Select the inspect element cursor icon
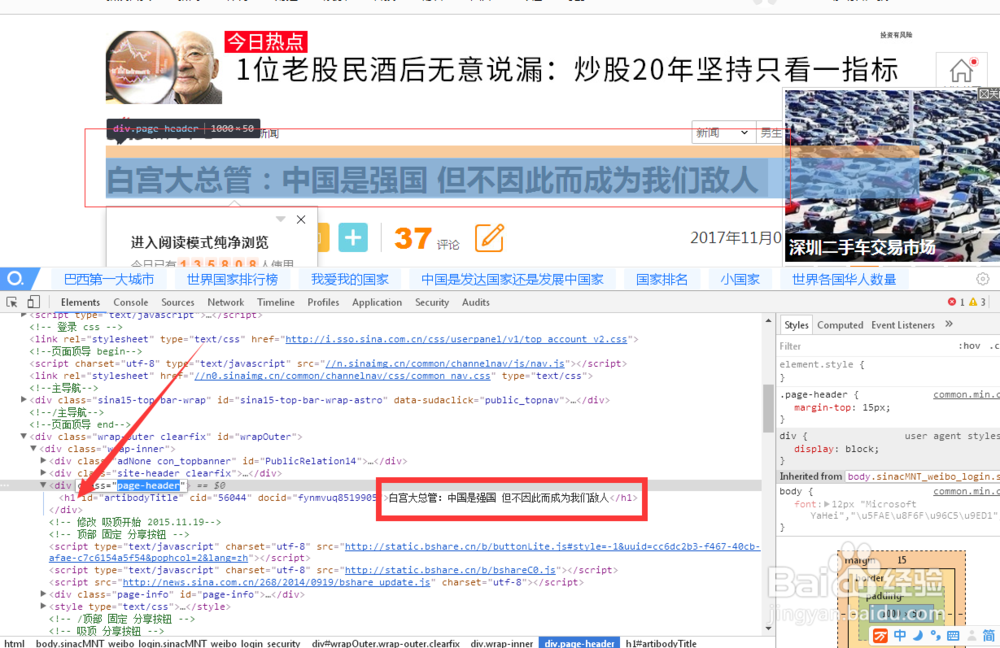This screenshot has width=1000, height=648. (x=11, y=302)
